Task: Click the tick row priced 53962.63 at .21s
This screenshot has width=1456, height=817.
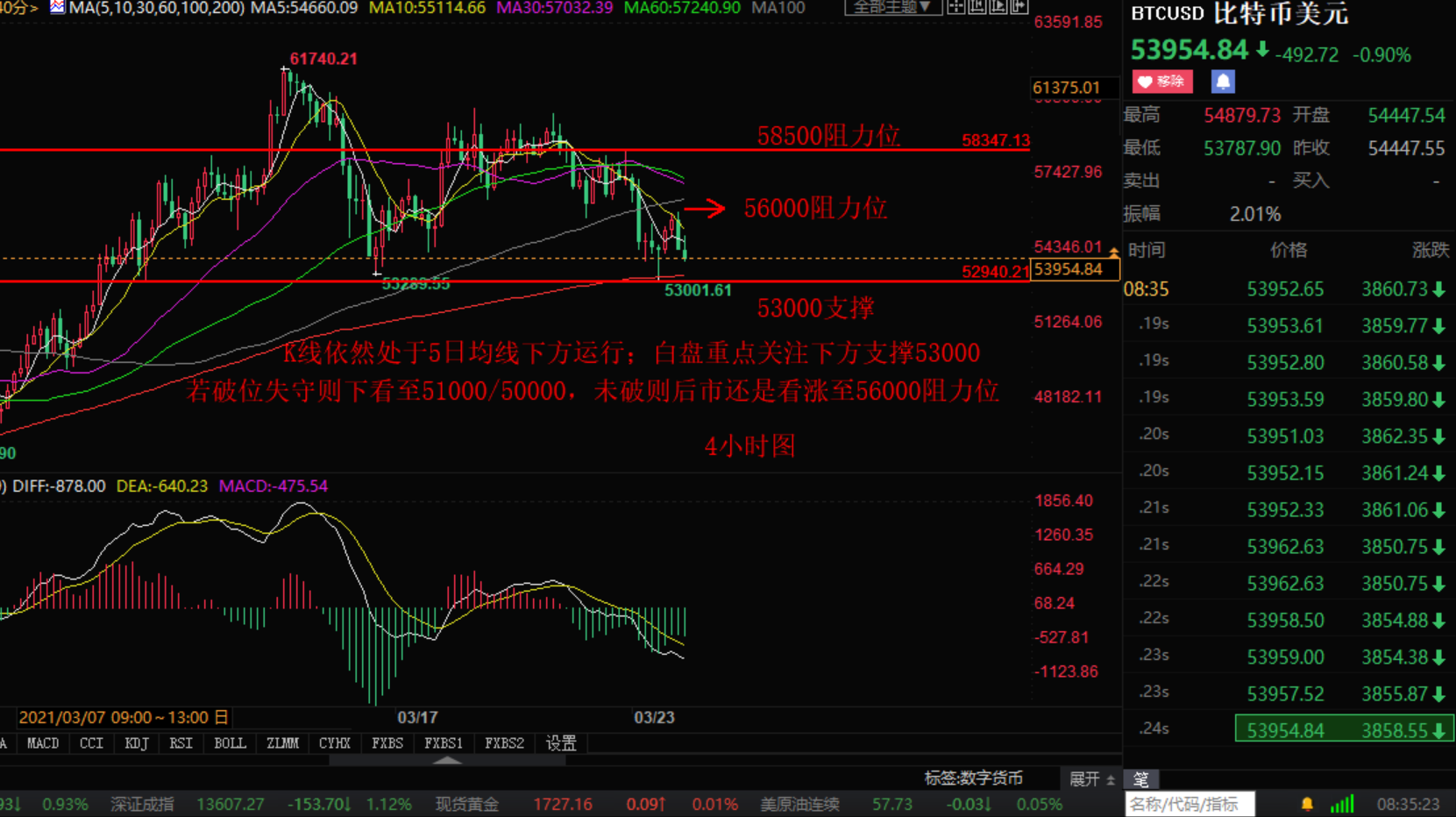Action: coord(1289,546)
